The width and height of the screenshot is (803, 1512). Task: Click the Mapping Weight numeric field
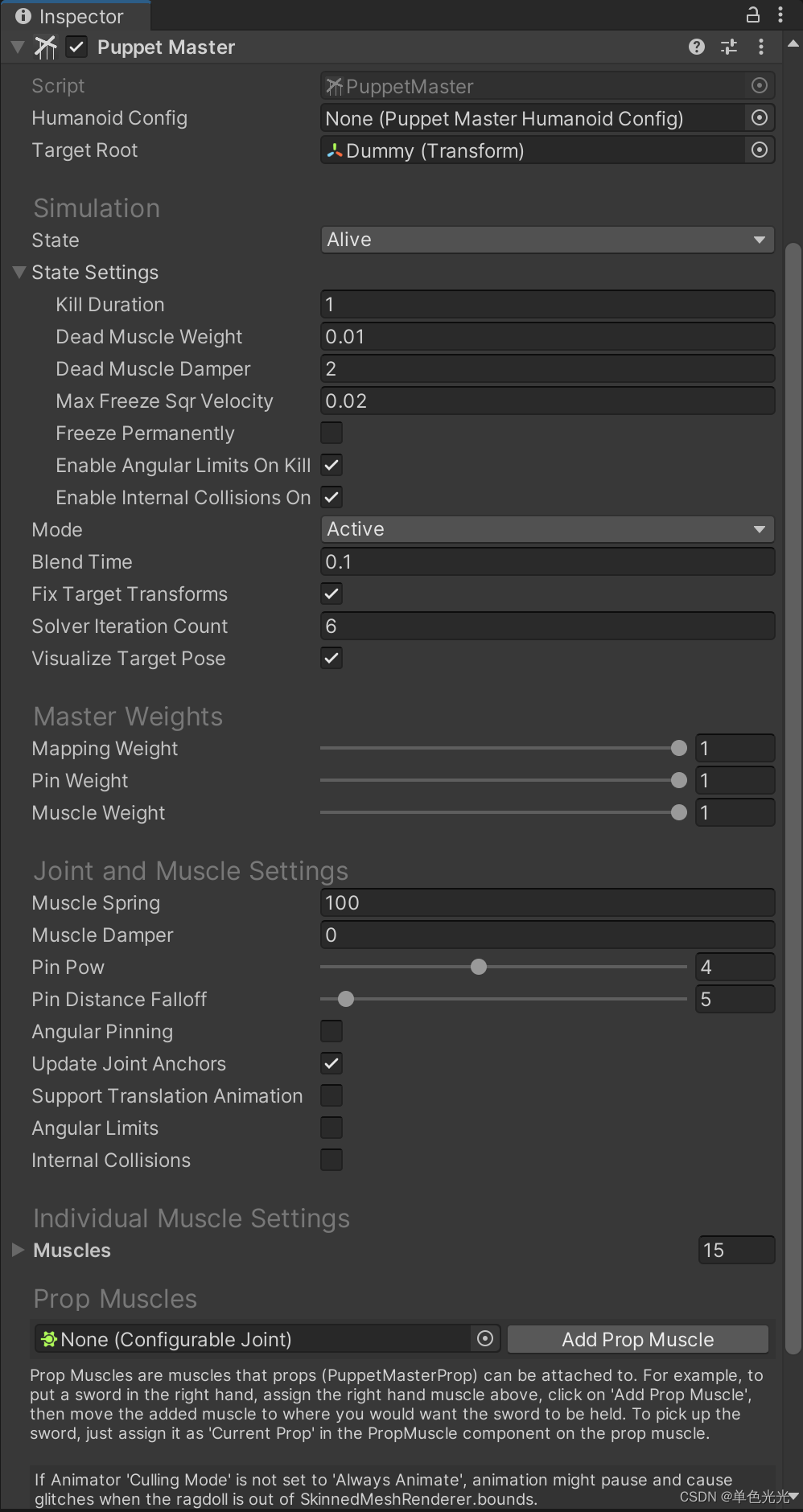[x=735, y=748]
